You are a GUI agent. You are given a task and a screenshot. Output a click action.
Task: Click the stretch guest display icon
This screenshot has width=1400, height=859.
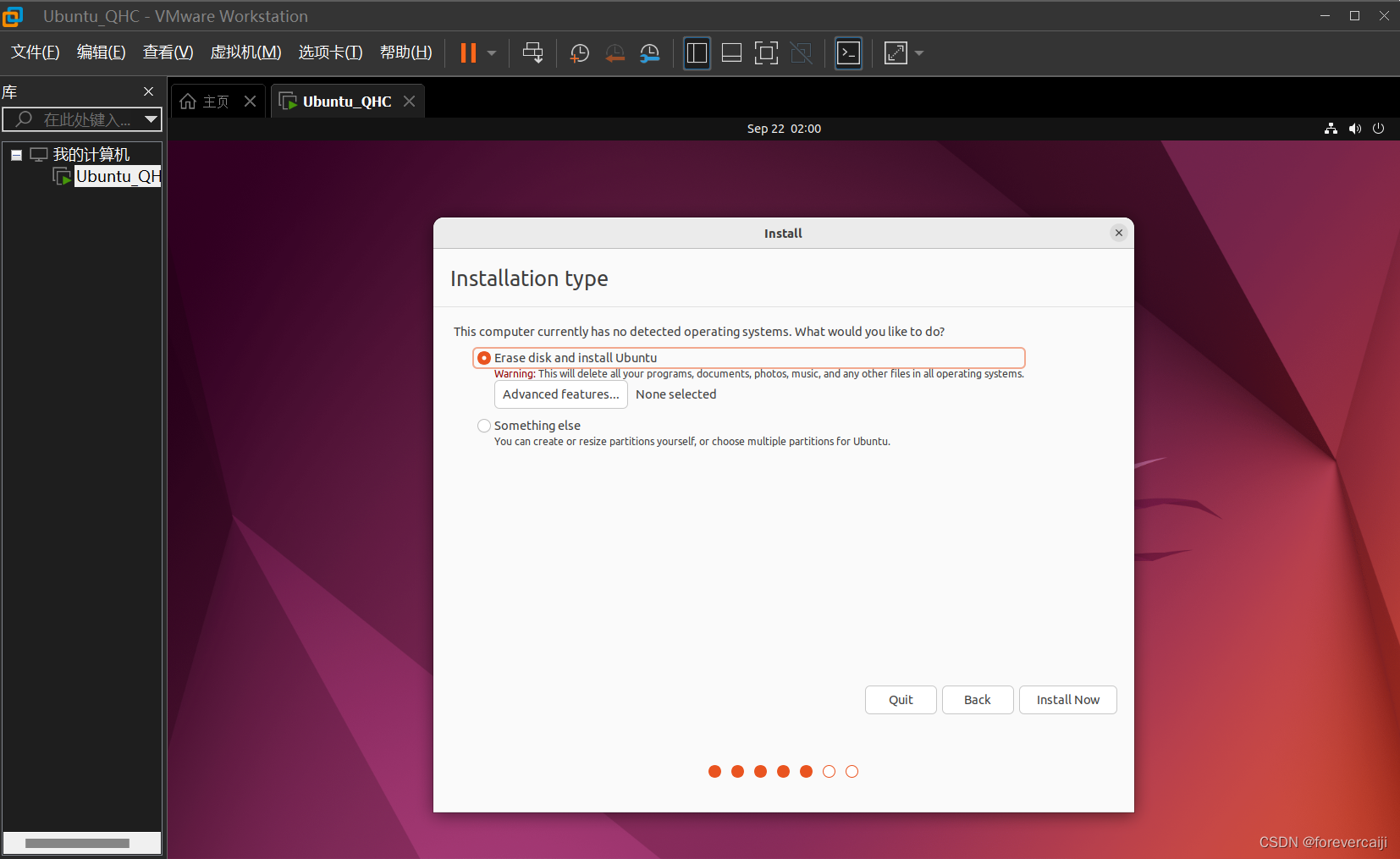click(896, 53)
